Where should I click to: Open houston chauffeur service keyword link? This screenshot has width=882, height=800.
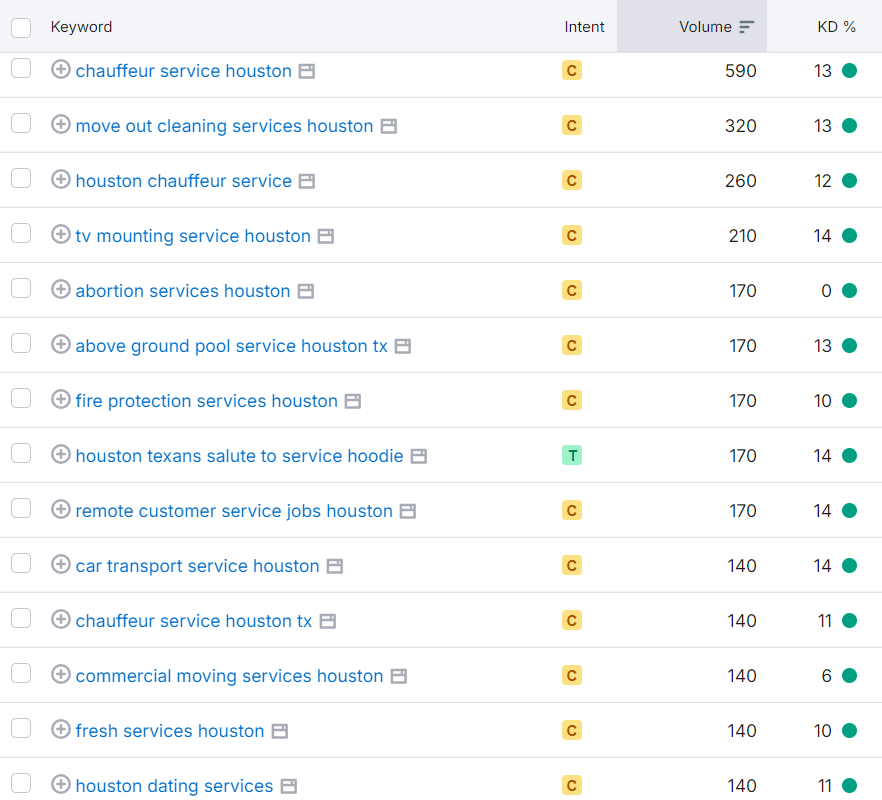tap(183, 181)
